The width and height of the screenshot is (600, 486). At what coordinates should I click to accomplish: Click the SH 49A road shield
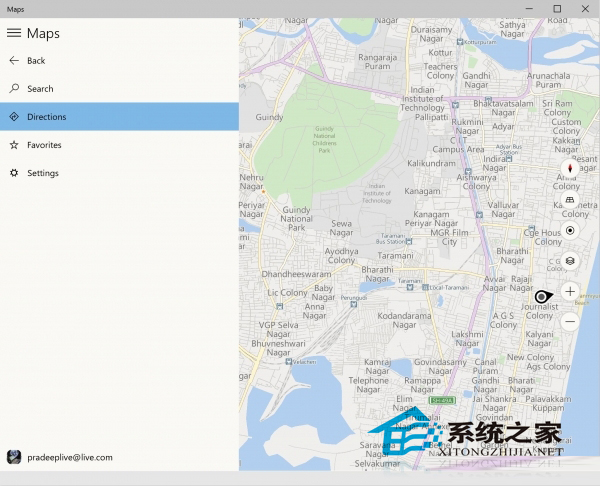click(x=442, y=400)
